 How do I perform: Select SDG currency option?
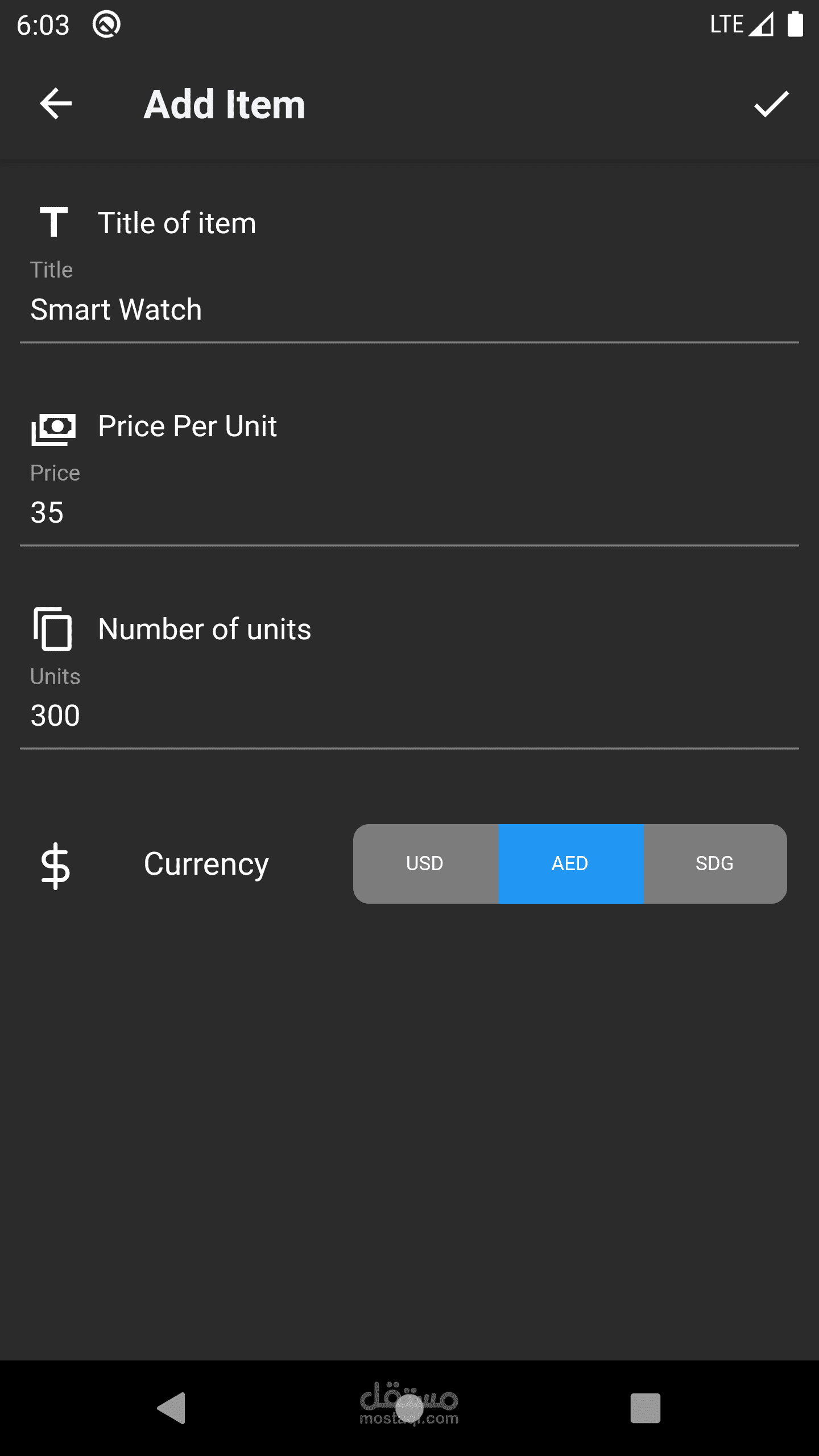pos(715,863)
